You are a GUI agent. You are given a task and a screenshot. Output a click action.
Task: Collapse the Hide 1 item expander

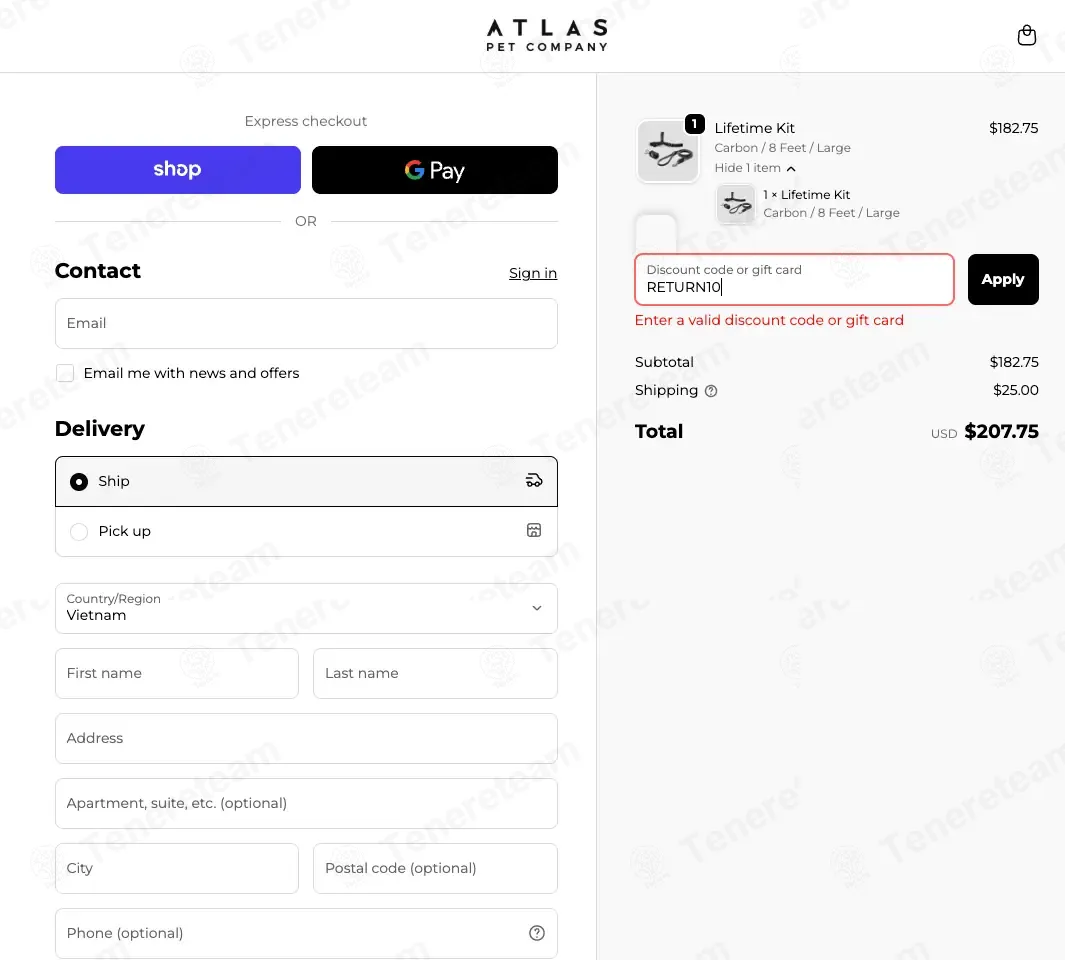[755, 168]
